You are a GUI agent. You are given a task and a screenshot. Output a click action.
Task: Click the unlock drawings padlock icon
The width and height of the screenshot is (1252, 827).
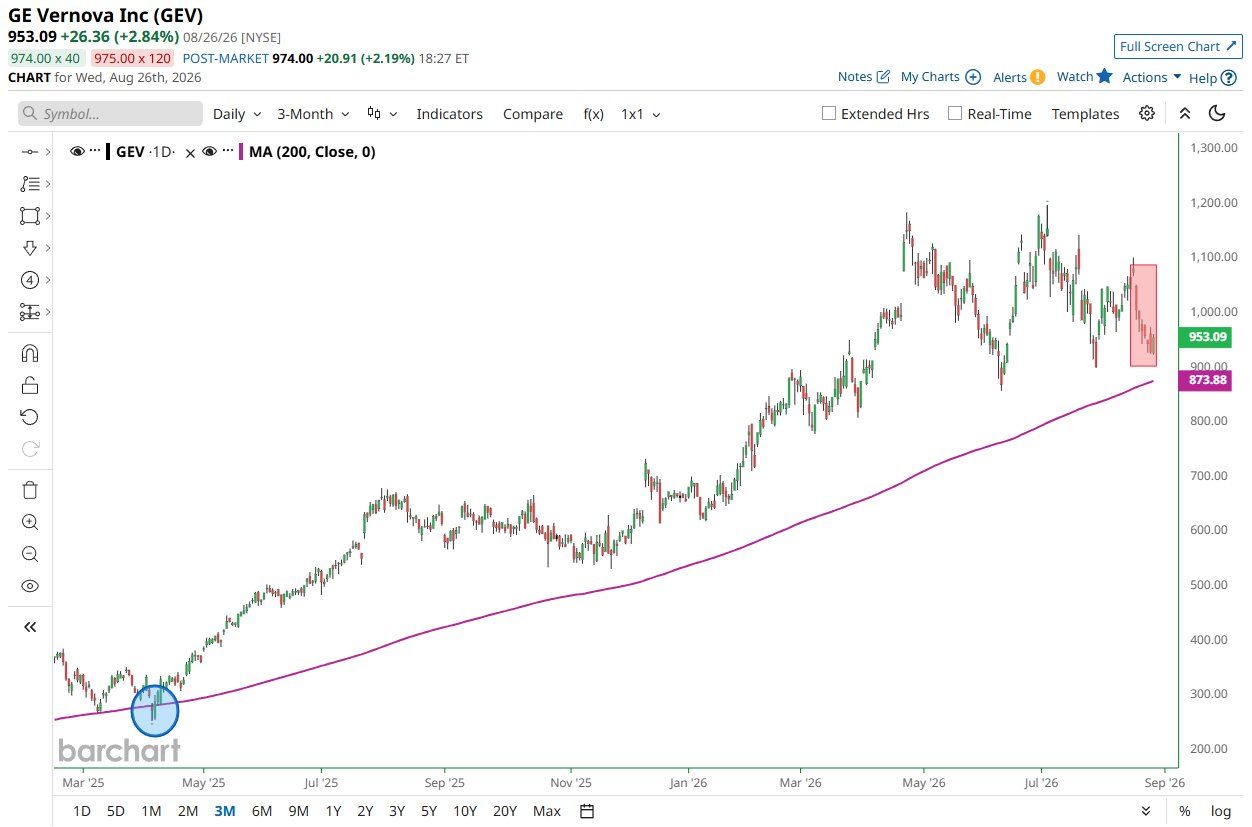(x=30, y=385)
